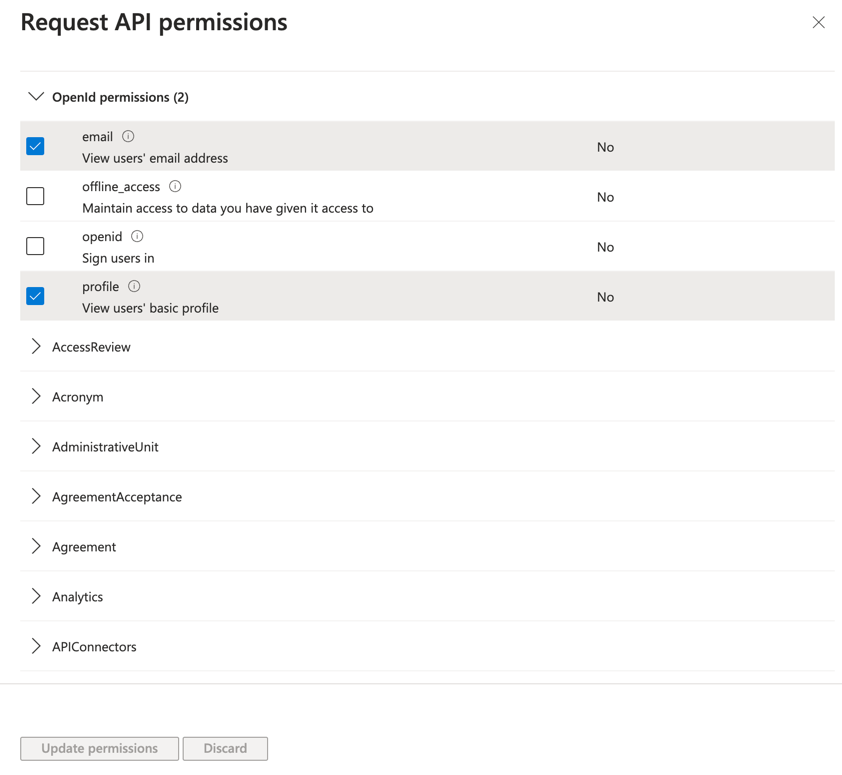Viewport: 842px width, 775px height.
Task: Click info icon next to email permission
Action: click(128, 136)
